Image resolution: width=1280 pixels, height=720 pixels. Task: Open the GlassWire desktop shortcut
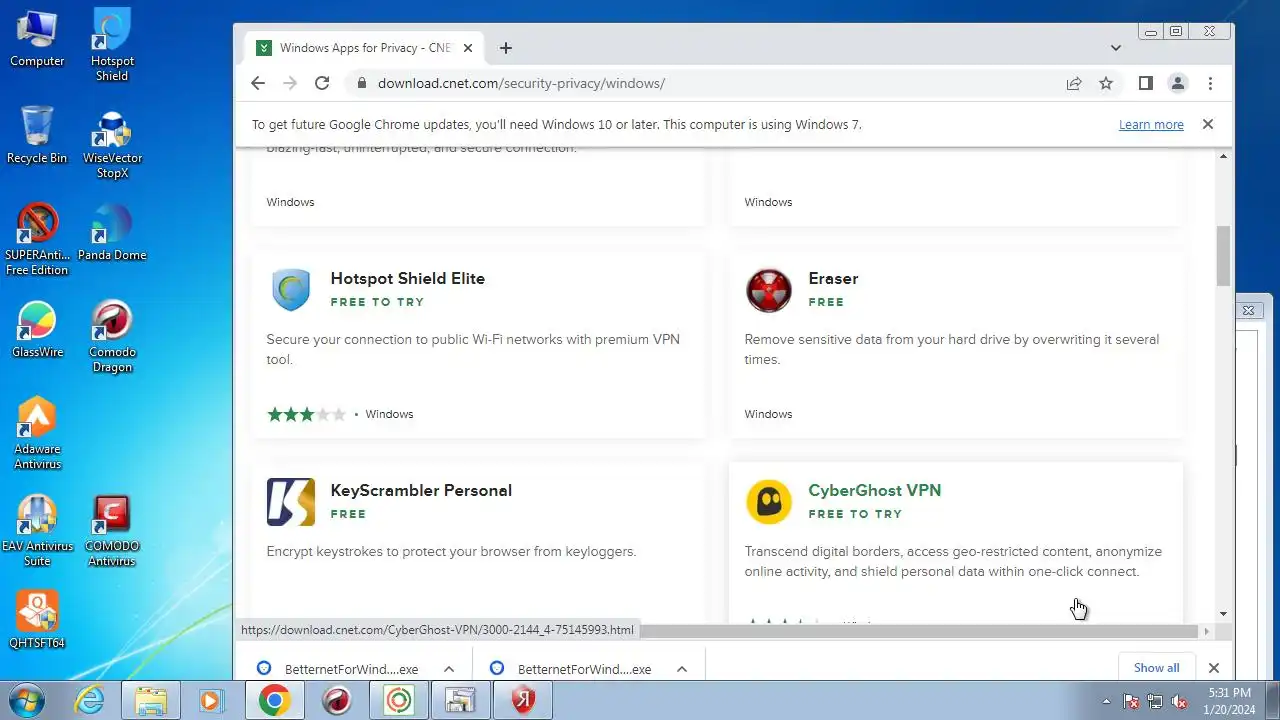[37, 330]
